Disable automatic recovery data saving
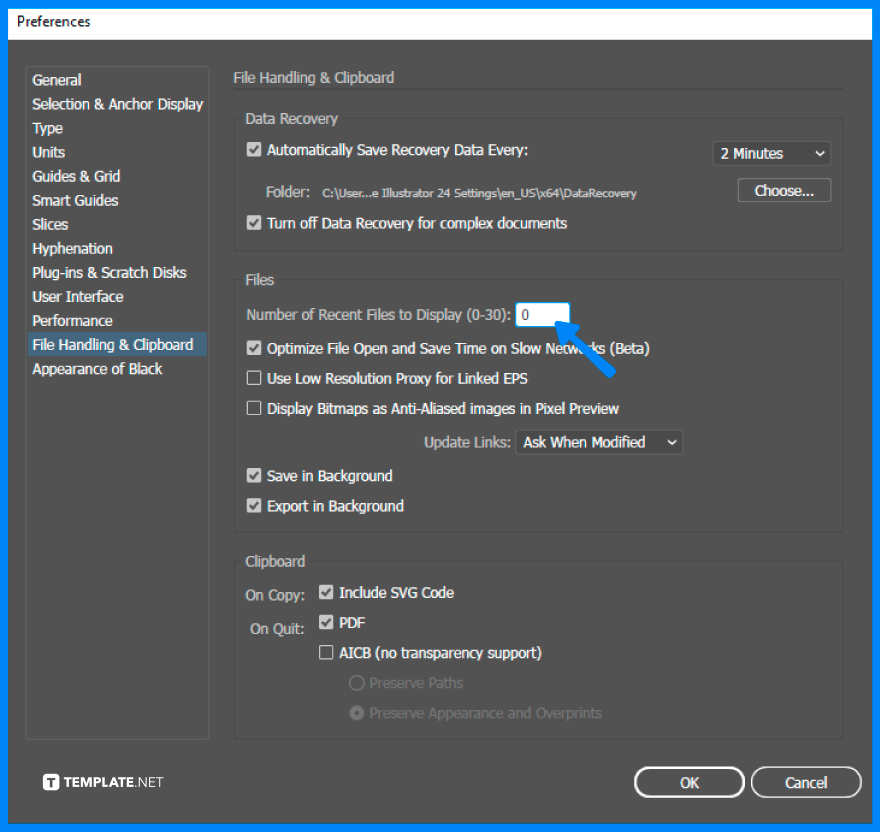880x832 pixels. [253, 149]
